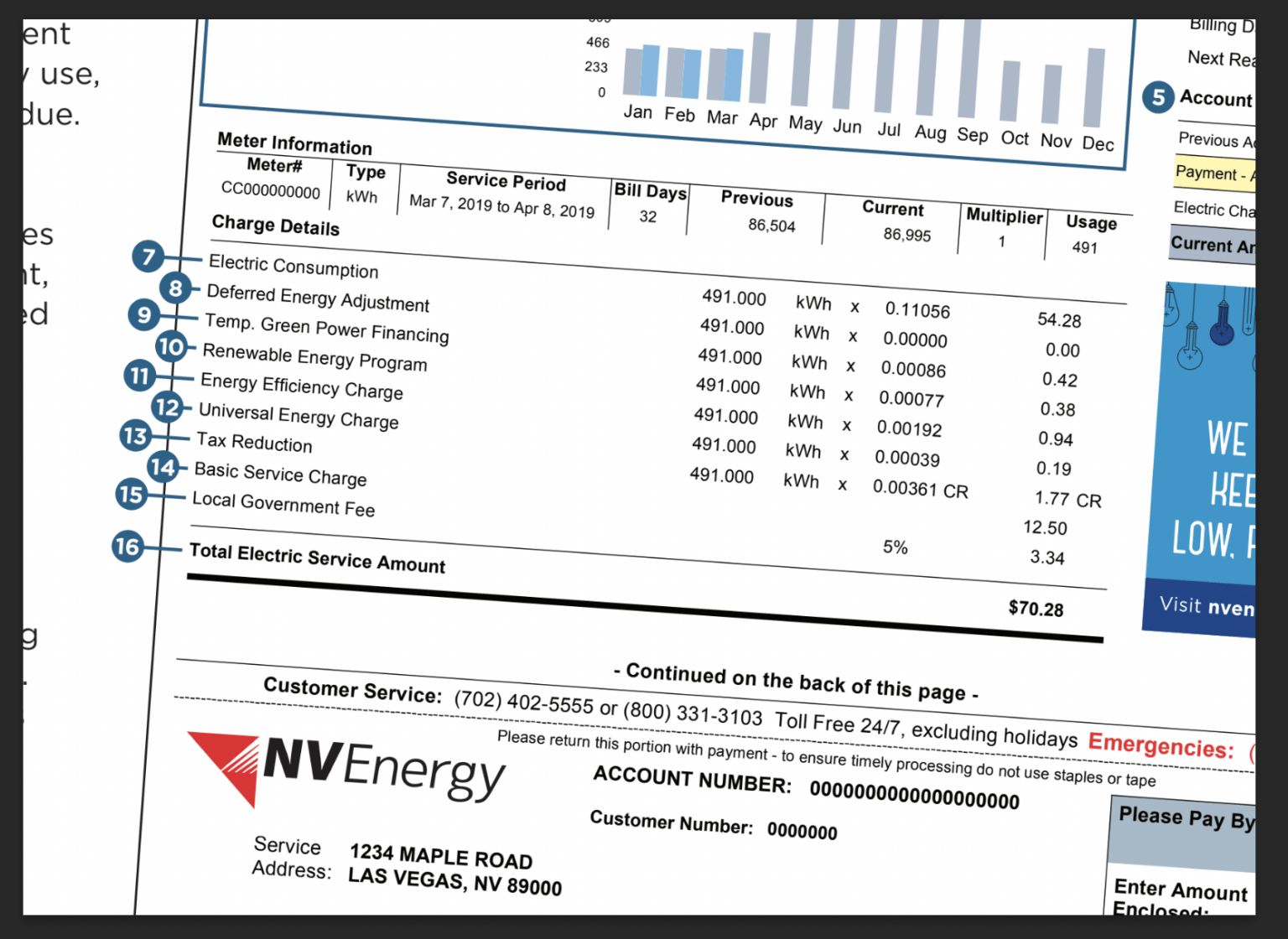
Task: Click toll-free number '(800) 331-3103'
Action: click(x=693, y=713)
